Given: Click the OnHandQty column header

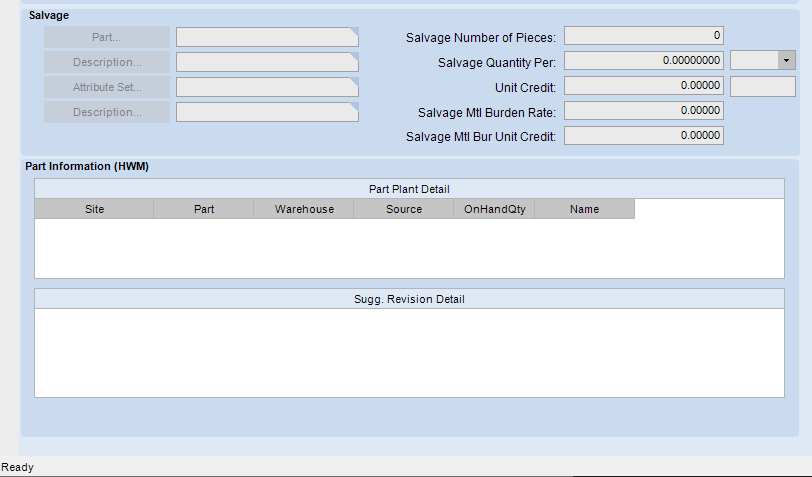Looking at the screenshot, I should click(x=495, y=209).
